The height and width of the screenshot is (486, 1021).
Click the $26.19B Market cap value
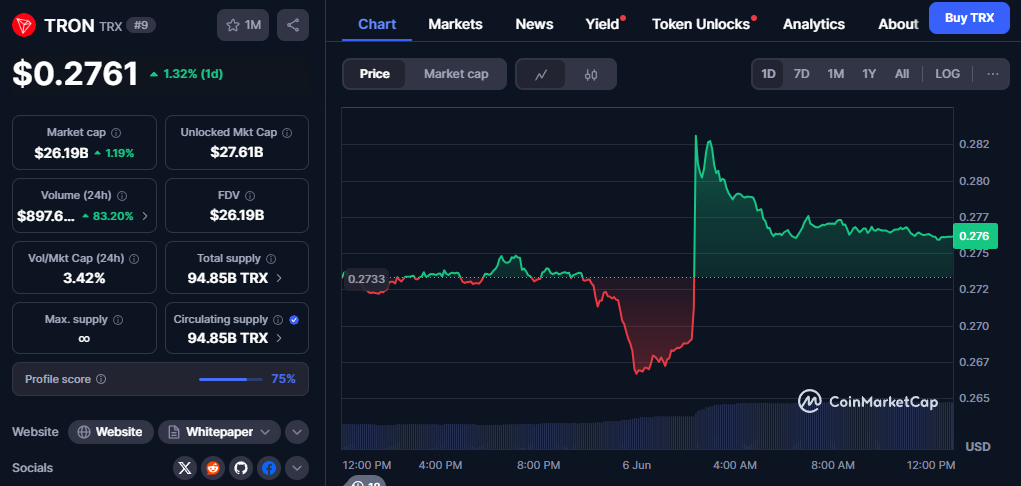61,154
